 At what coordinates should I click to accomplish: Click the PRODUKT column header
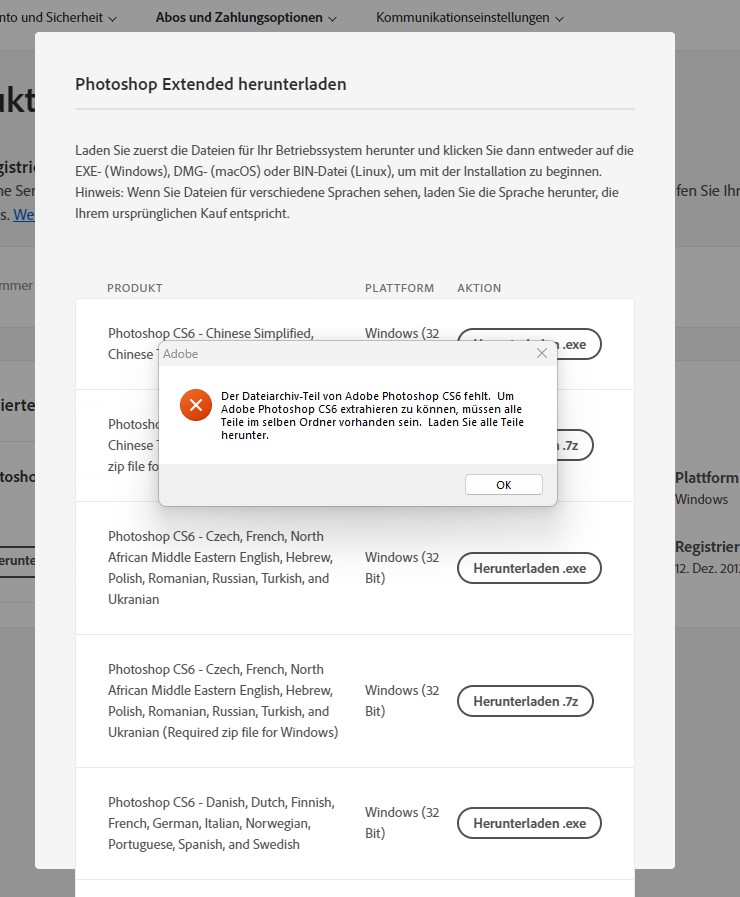pos(134,288)
